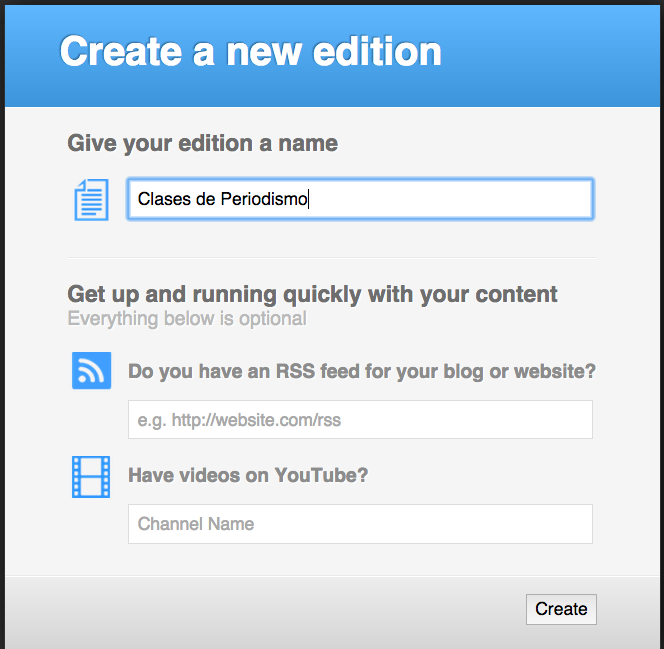
Task: Click the film strip video icon
Action: [x=91, y=476]
